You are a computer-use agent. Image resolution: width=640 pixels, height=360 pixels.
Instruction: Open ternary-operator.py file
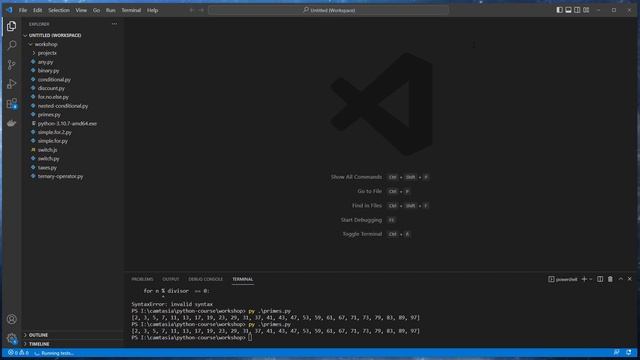(60, 176)
